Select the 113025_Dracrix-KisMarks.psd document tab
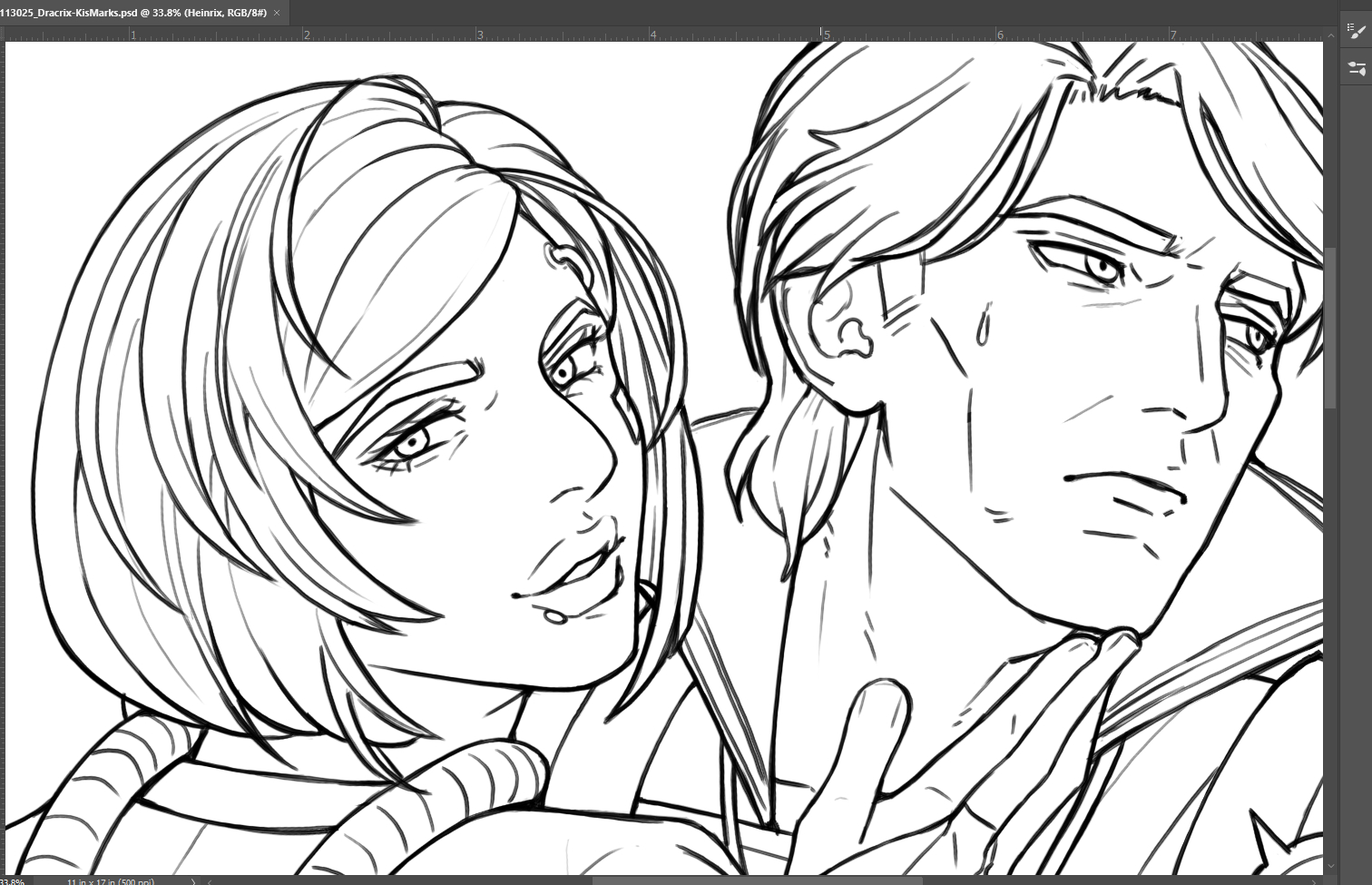Screen dimensions: 1372x885 pos(136,13)
